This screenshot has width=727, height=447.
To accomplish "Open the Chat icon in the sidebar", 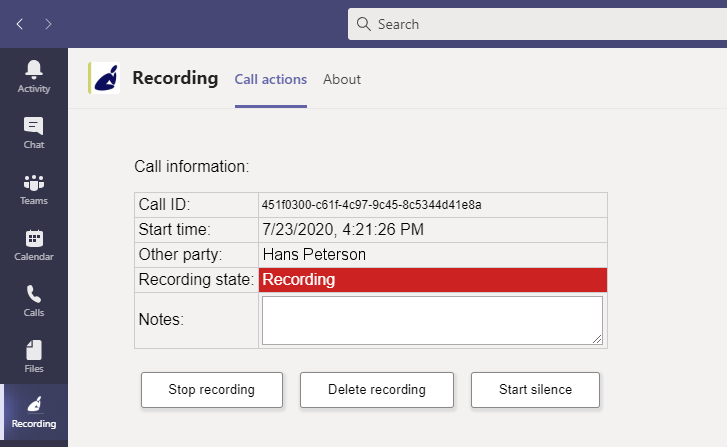I will click(34, 126).
